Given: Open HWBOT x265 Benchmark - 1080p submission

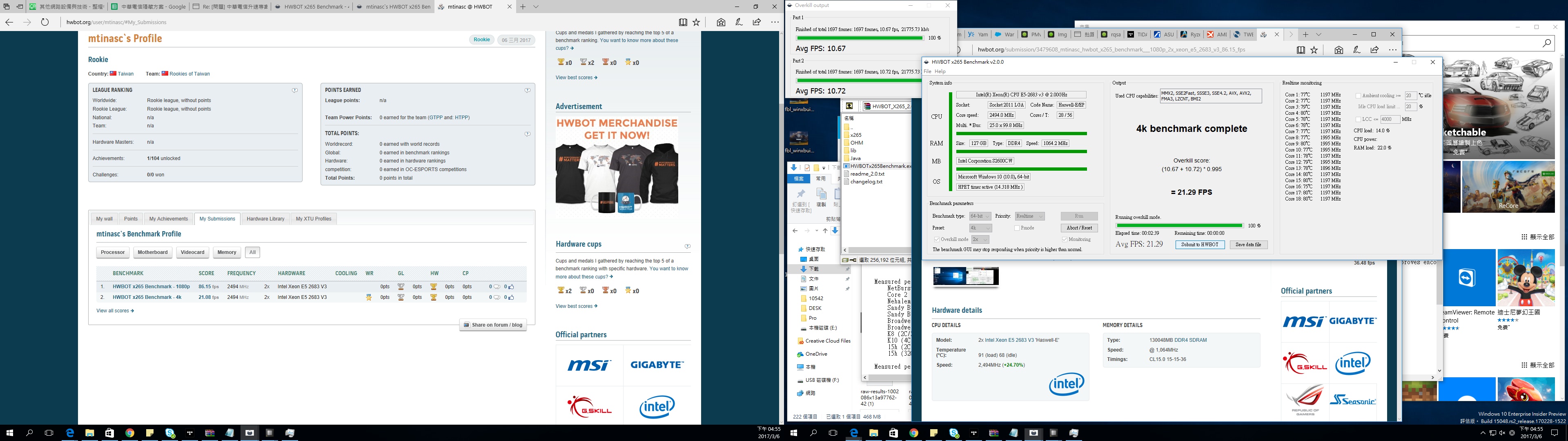Looking at the screenshot, I should tap(151, 286).
